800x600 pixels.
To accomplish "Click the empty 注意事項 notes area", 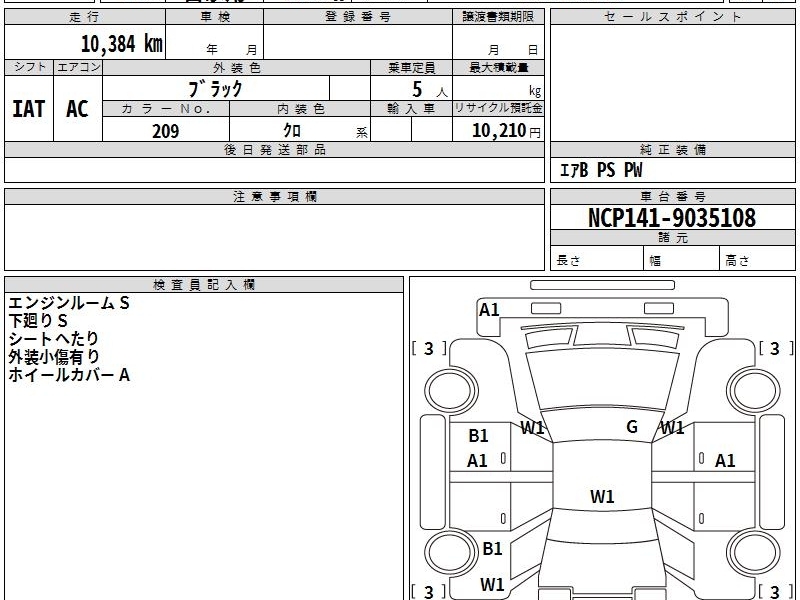I will tap(274, 237).
